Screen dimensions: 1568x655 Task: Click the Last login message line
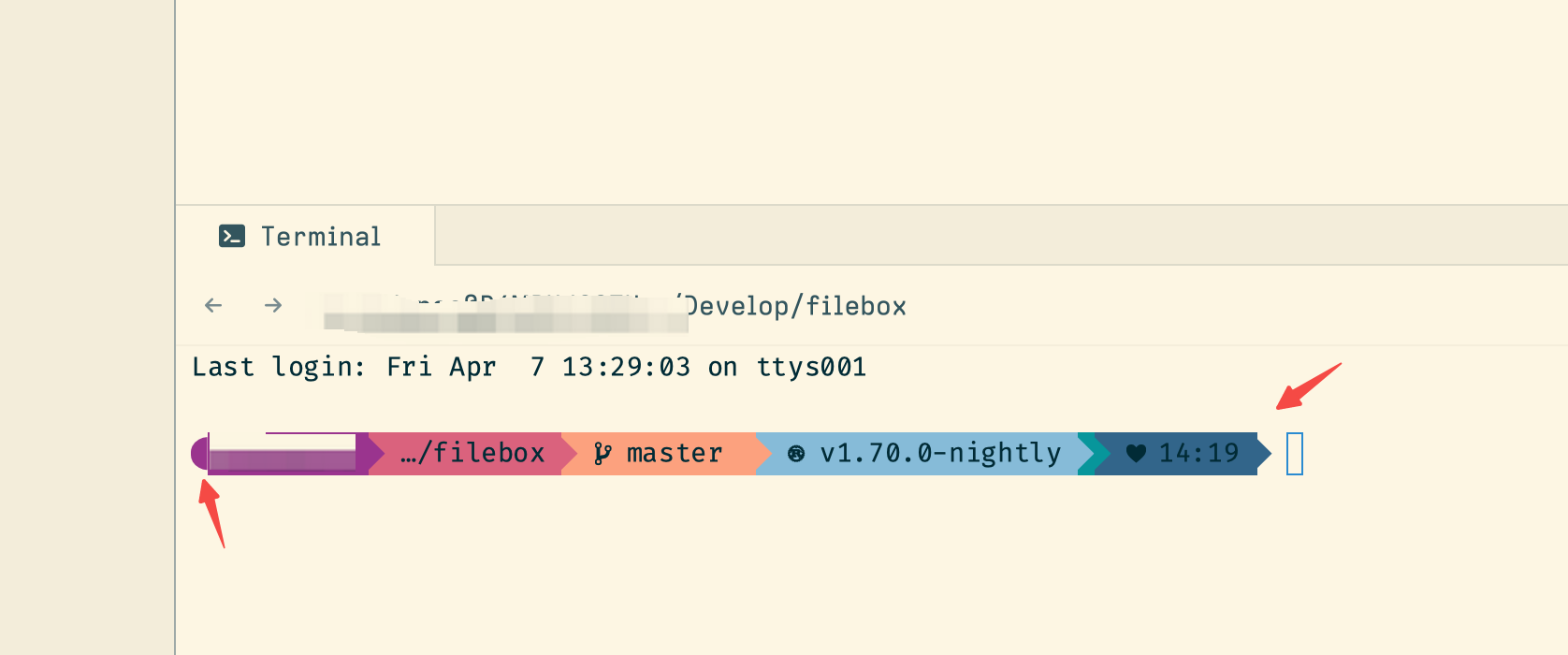[529, 367]
